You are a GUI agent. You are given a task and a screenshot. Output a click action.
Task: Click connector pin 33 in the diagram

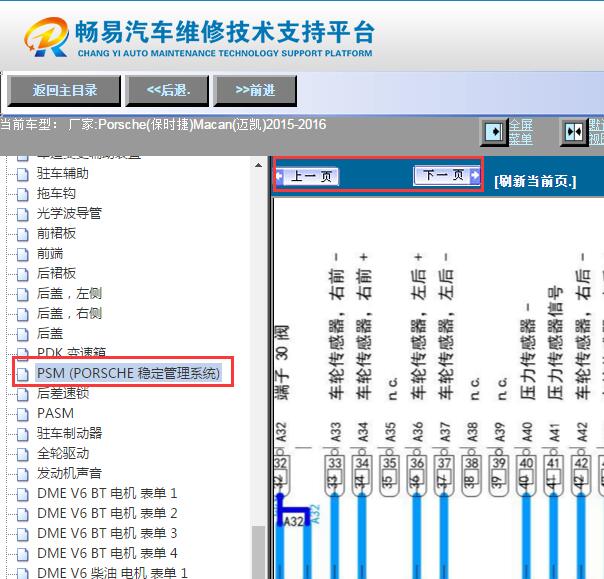coord(335,476)
